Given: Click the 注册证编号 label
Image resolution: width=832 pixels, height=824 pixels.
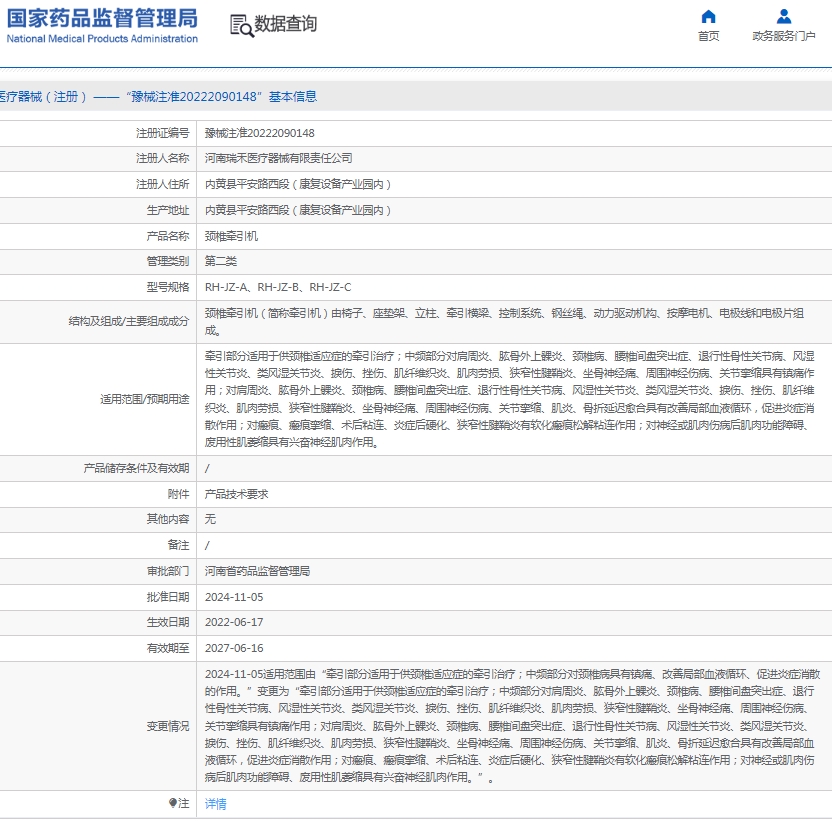Looking at the screenshot, I should tap(162, 133).
